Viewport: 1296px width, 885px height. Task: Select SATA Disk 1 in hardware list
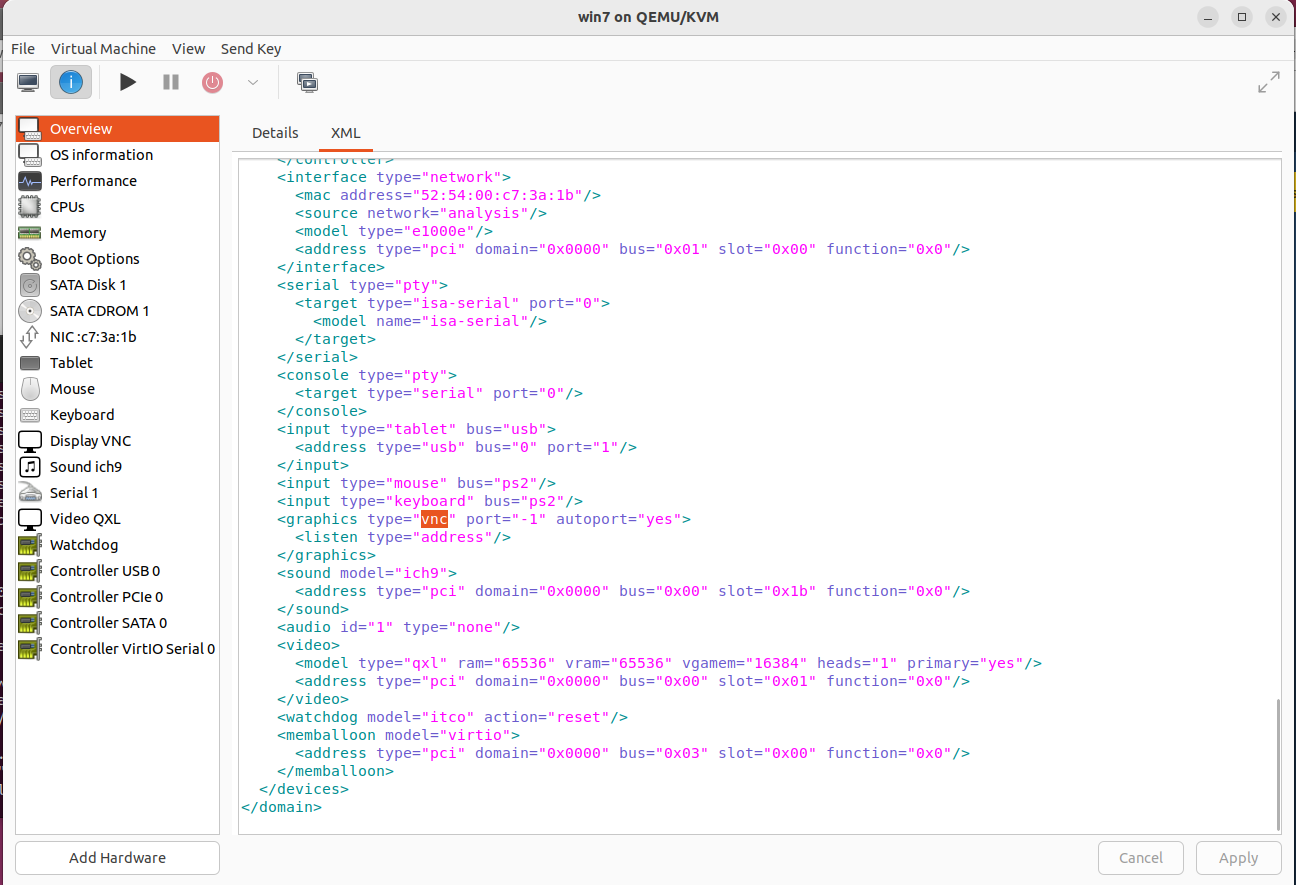point(88,285)
